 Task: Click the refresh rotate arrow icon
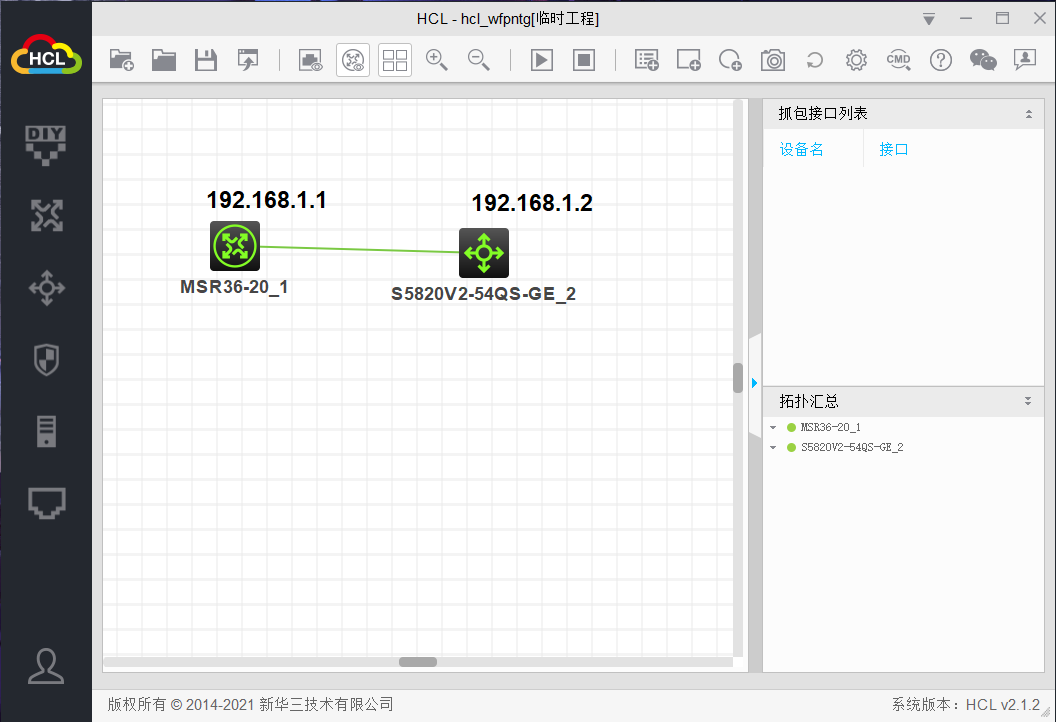tap(814, 60)
